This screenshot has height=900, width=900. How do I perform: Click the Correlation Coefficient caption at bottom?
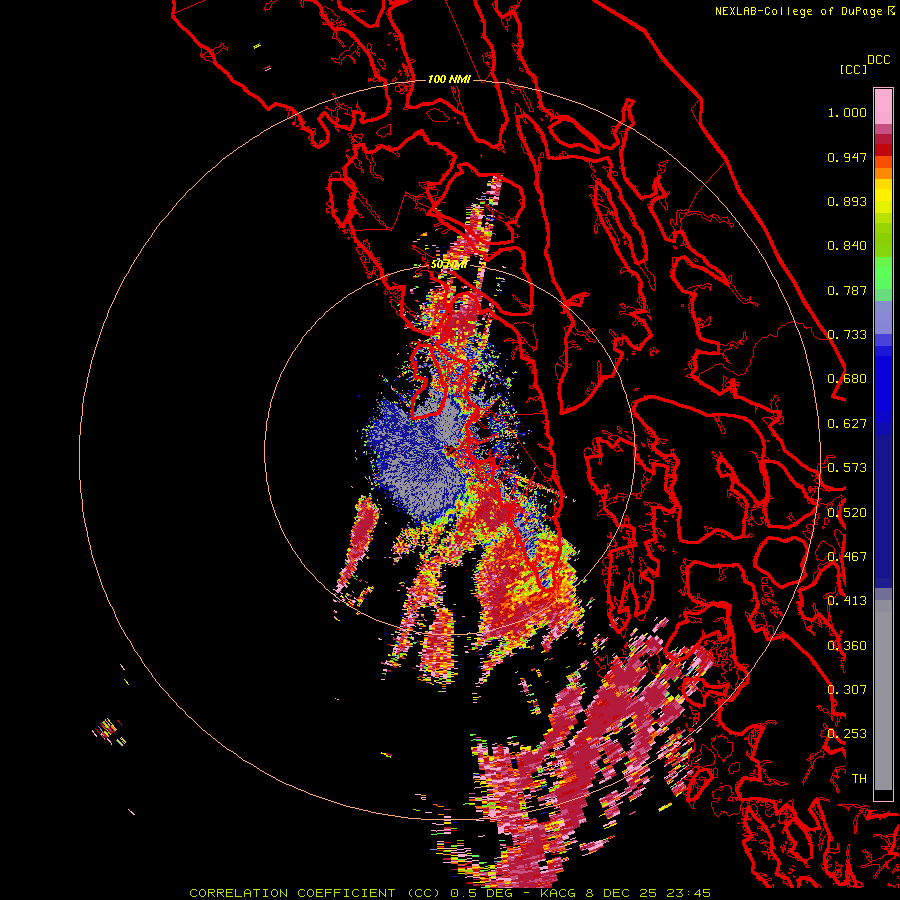click(x=450, y=893)
